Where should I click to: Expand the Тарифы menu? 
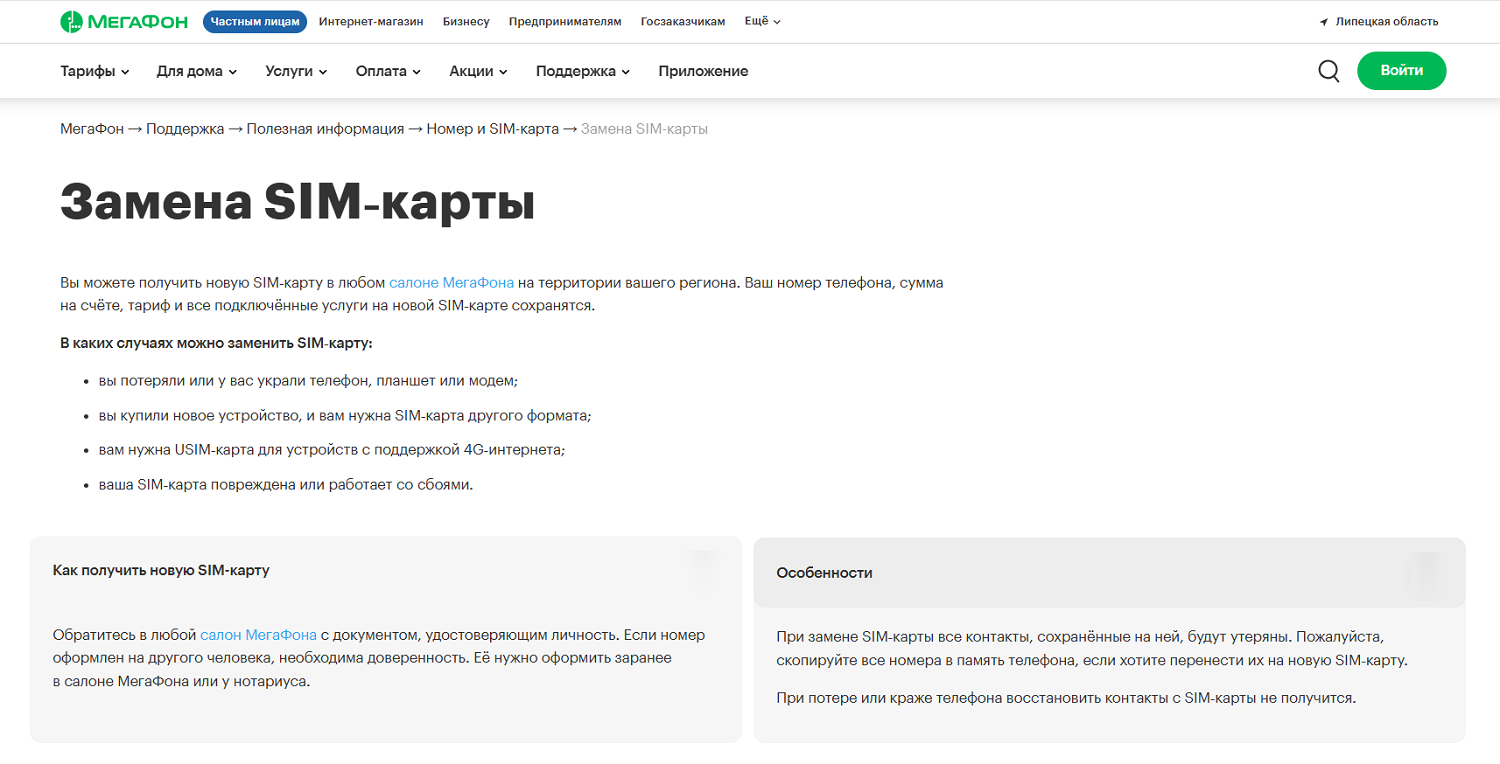click(95, 71)
